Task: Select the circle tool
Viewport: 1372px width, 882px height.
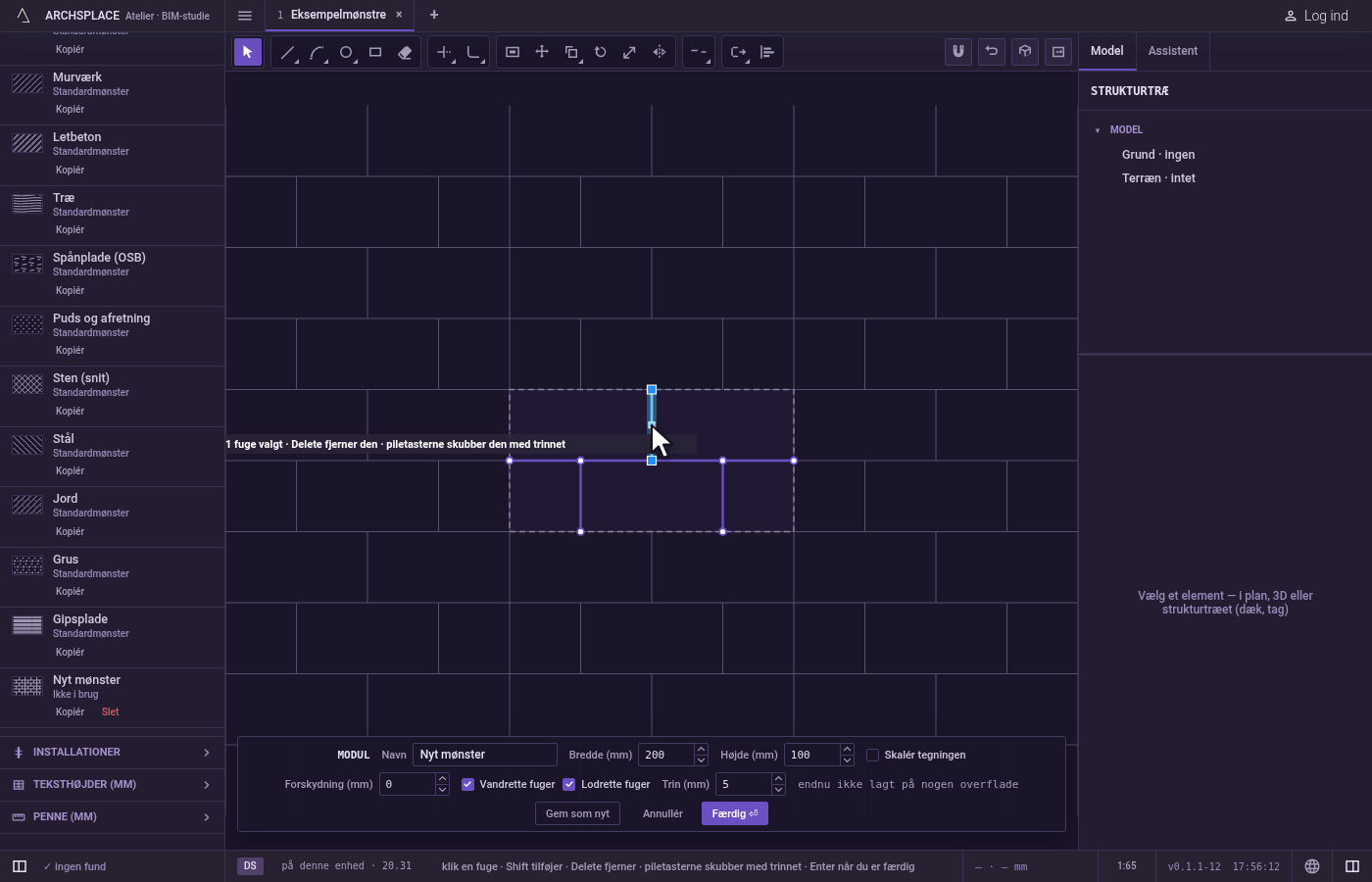Action: pyautogui.click(x=346, y=52)
